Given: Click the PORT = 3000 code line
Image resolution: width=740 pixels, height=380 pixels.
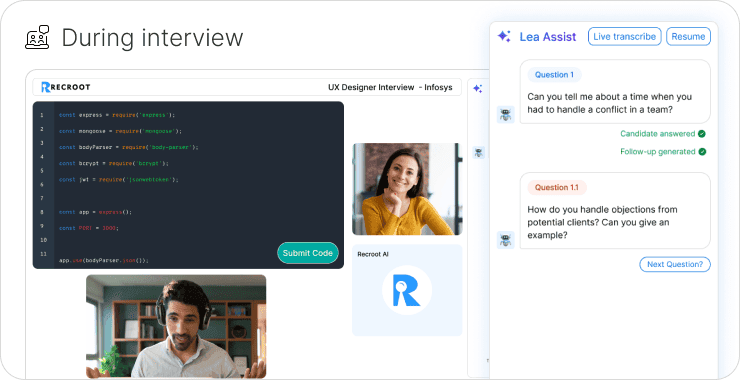Looking at the screenshot, I should [89, 228].
